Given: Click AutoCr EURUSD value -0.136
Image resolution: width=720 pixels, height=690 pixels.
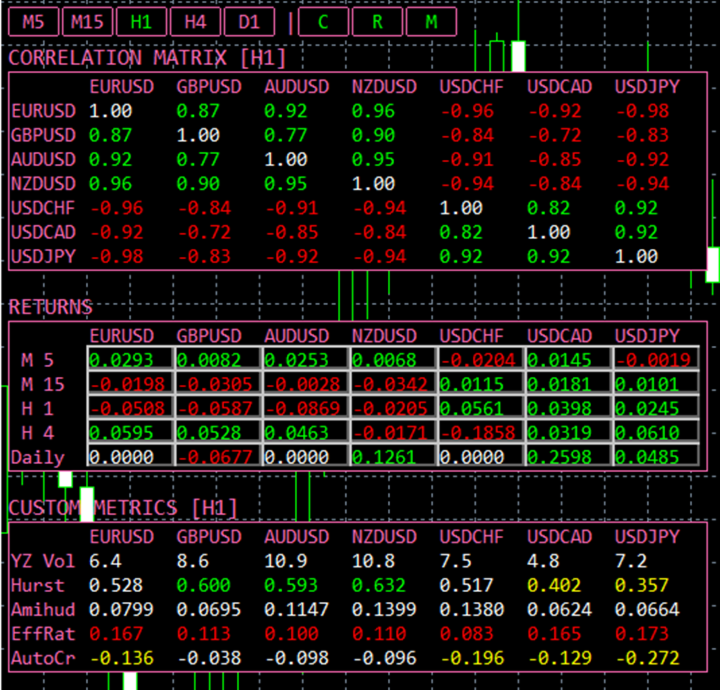Looking at the screenshot, I should 122,659.
